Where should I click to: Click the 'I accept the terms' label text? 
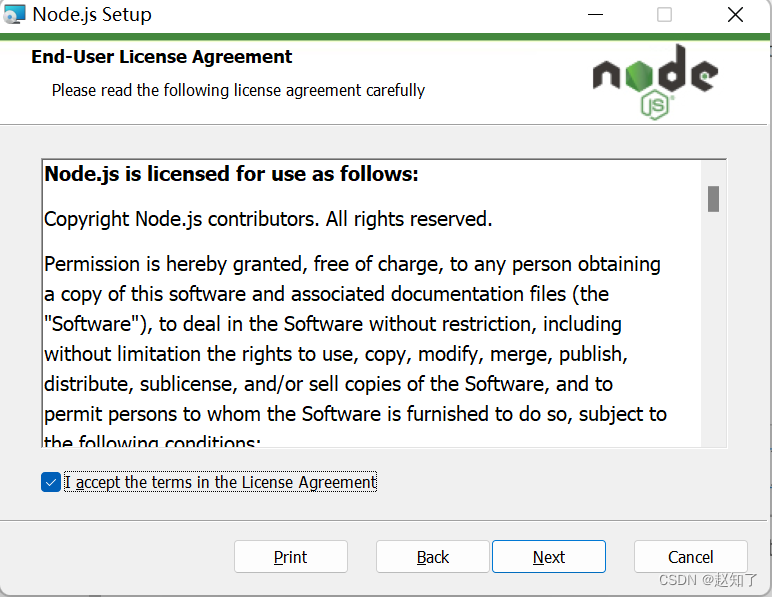tap(220, 482)
